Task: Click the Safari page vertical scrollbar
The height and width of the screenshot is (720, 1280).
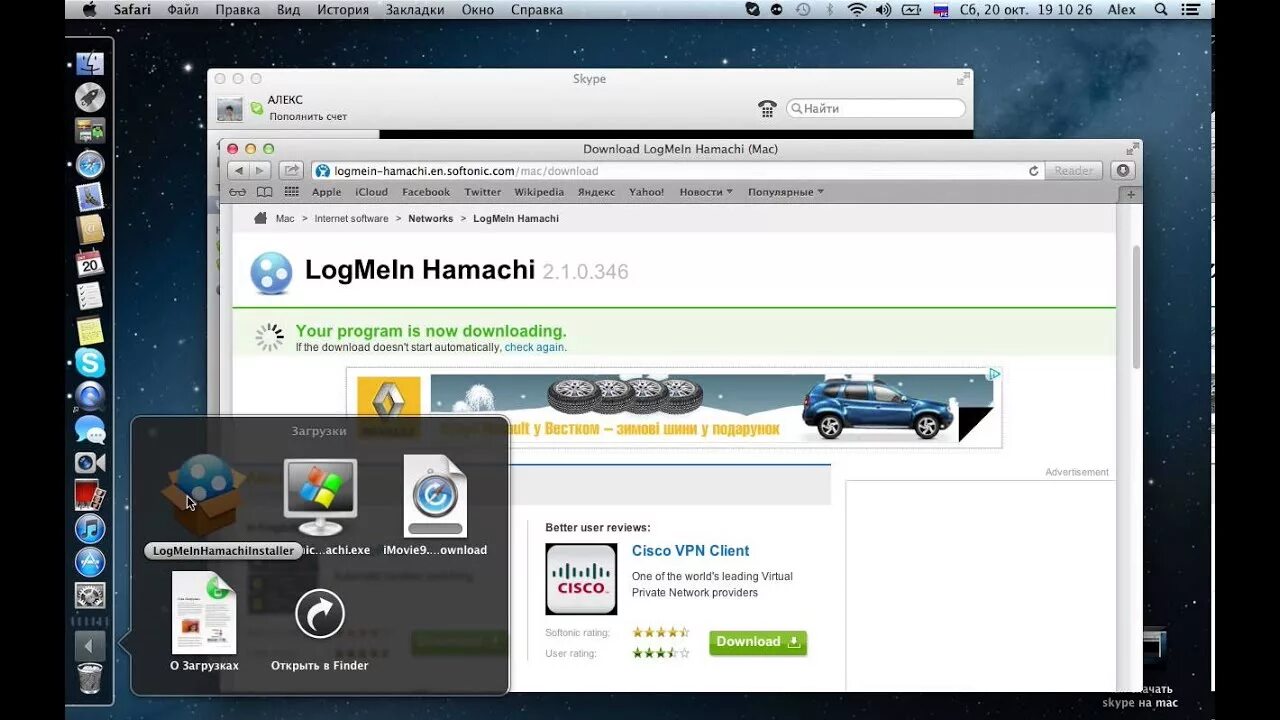Action: 1136,305
